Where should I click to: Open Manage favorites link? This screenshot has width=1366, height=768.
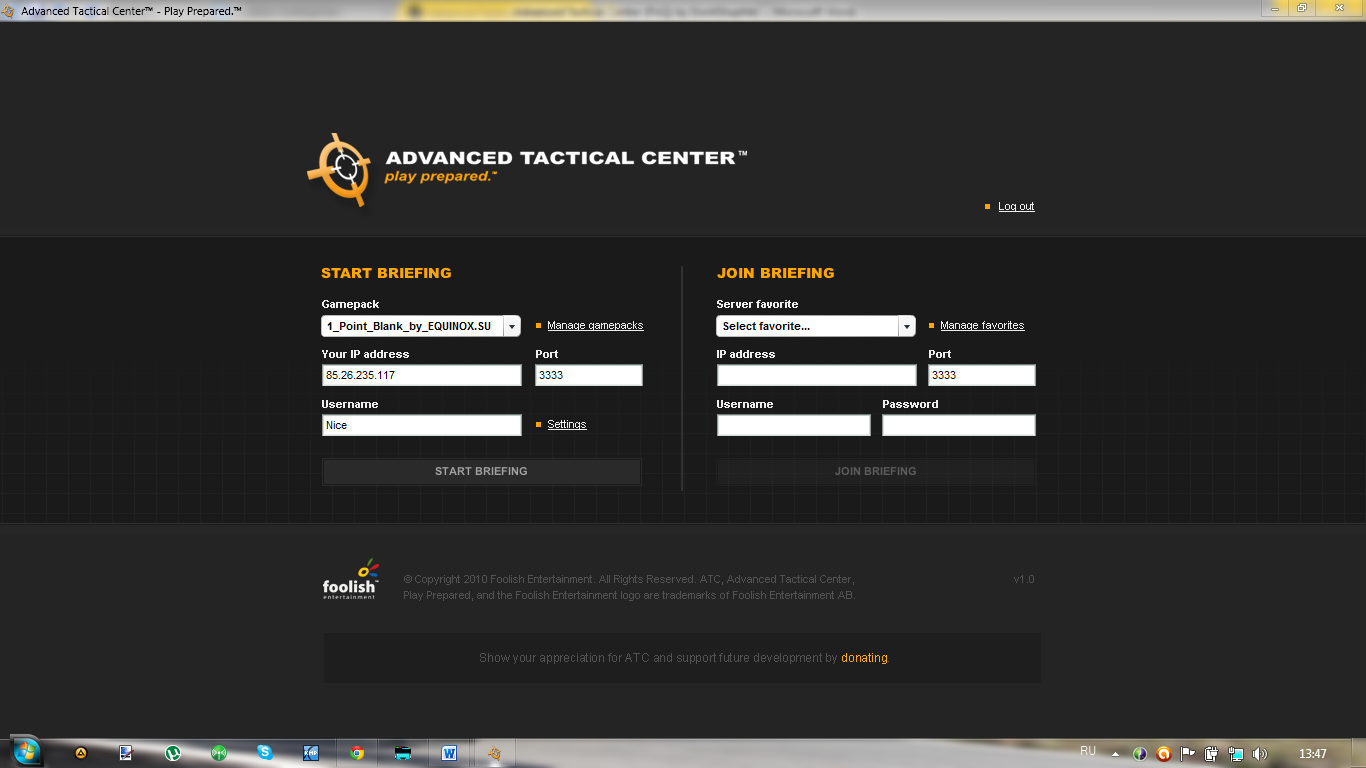982,325
